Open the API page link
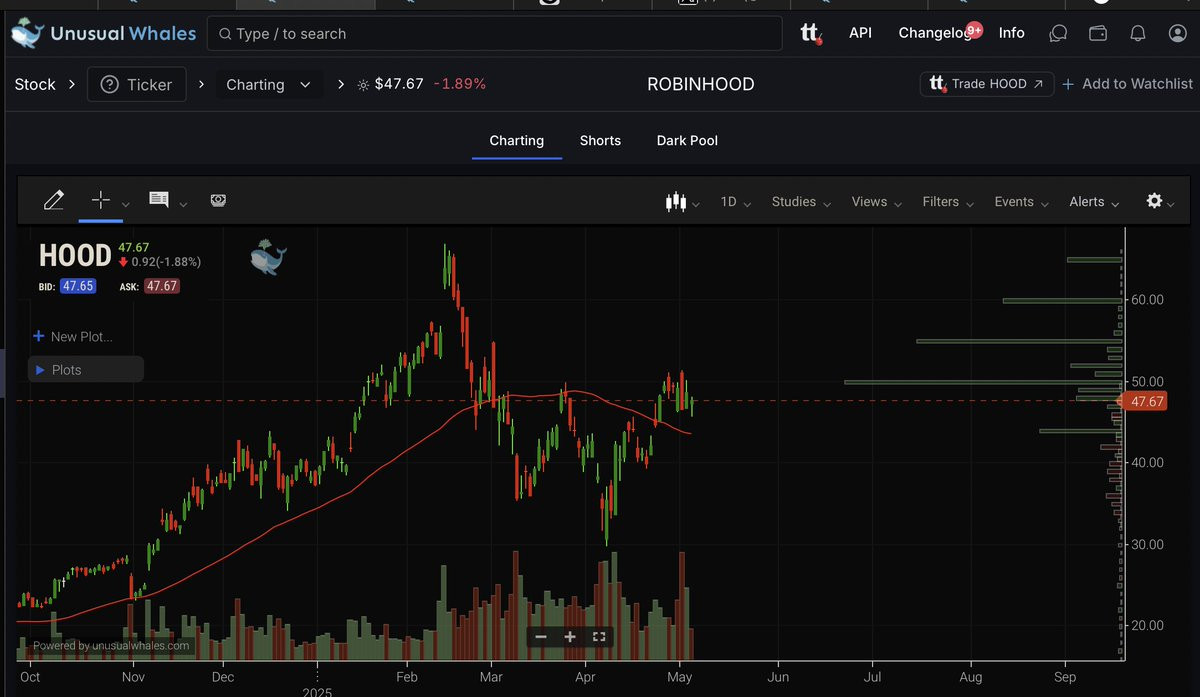 coord(860,33)
